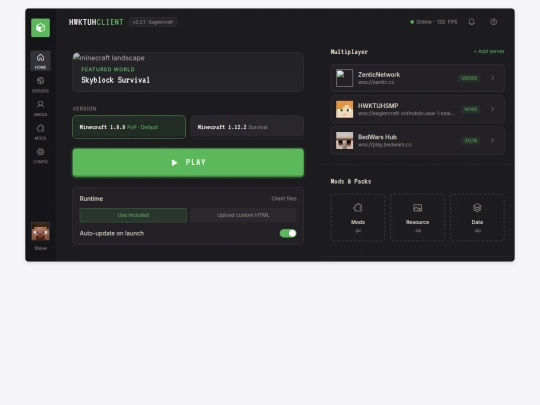Open the Single player sidebar tab
Screen dimensions: 540x405
[x=40, y=108]
